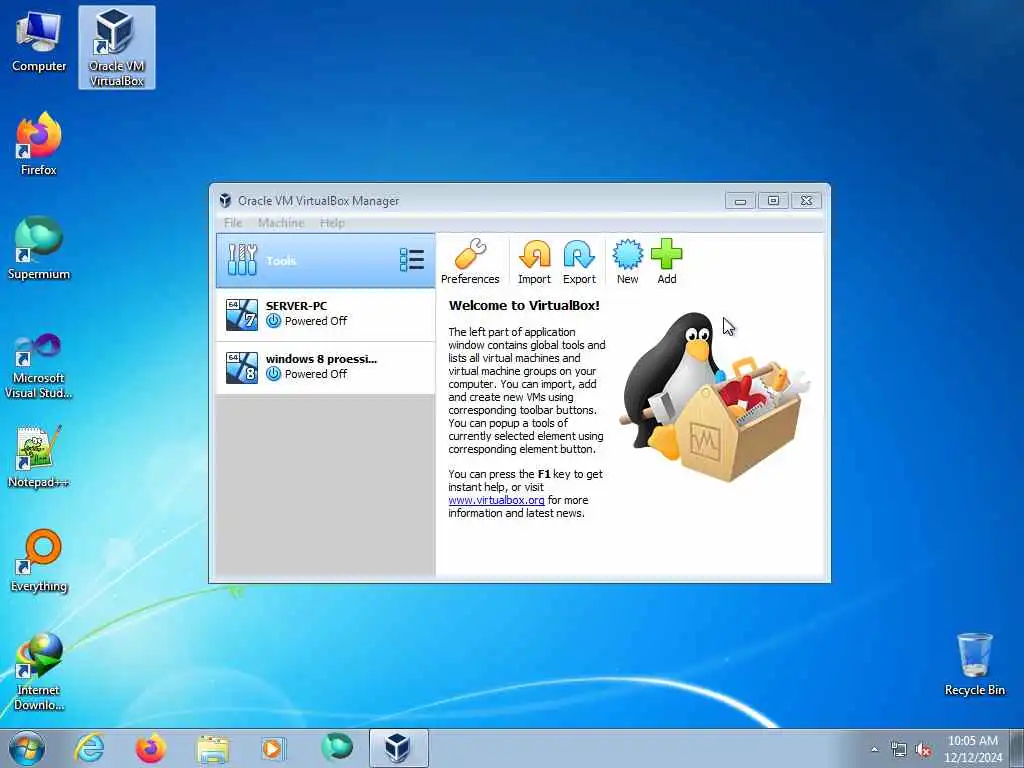Image resolution: width=1024 pixels, height=768 pixels.
Task: Open VirtualBox Preferences
Action: [470, 261]
